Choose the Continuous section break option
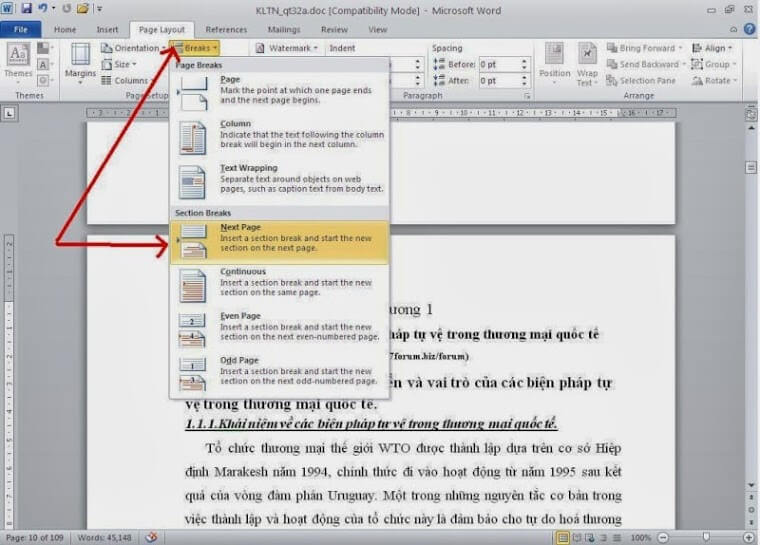Viewport: 760px width, 545px height. [x=279, y=283]
